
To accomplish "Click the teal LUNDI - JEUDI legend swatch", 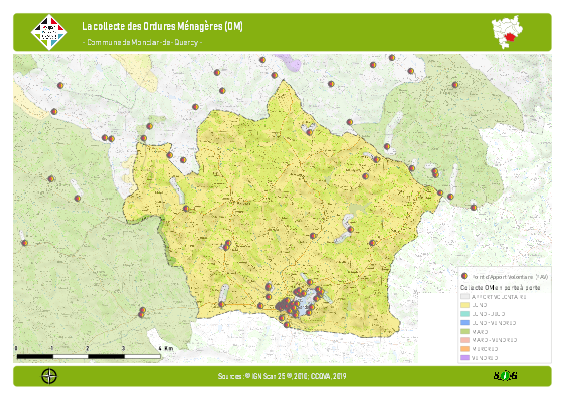I will pos(465,314).
